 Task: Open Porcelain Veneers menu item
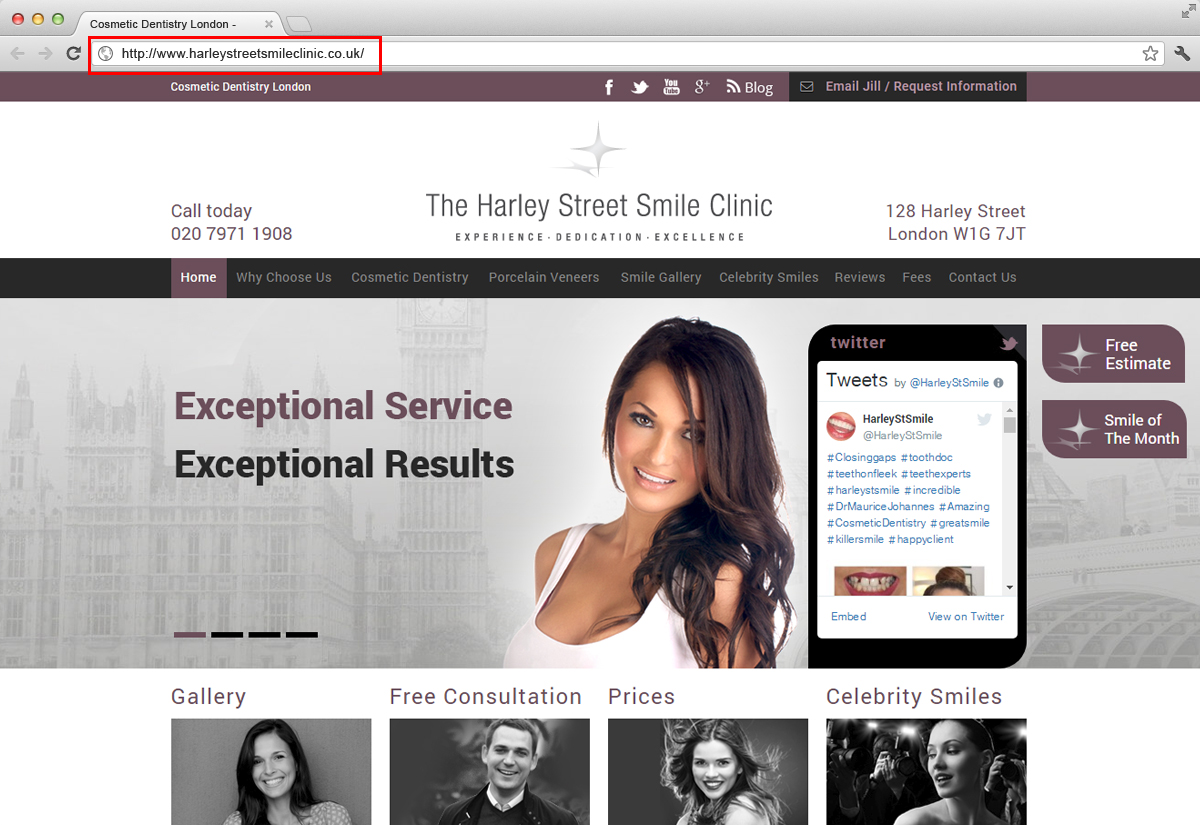(544, 278)
